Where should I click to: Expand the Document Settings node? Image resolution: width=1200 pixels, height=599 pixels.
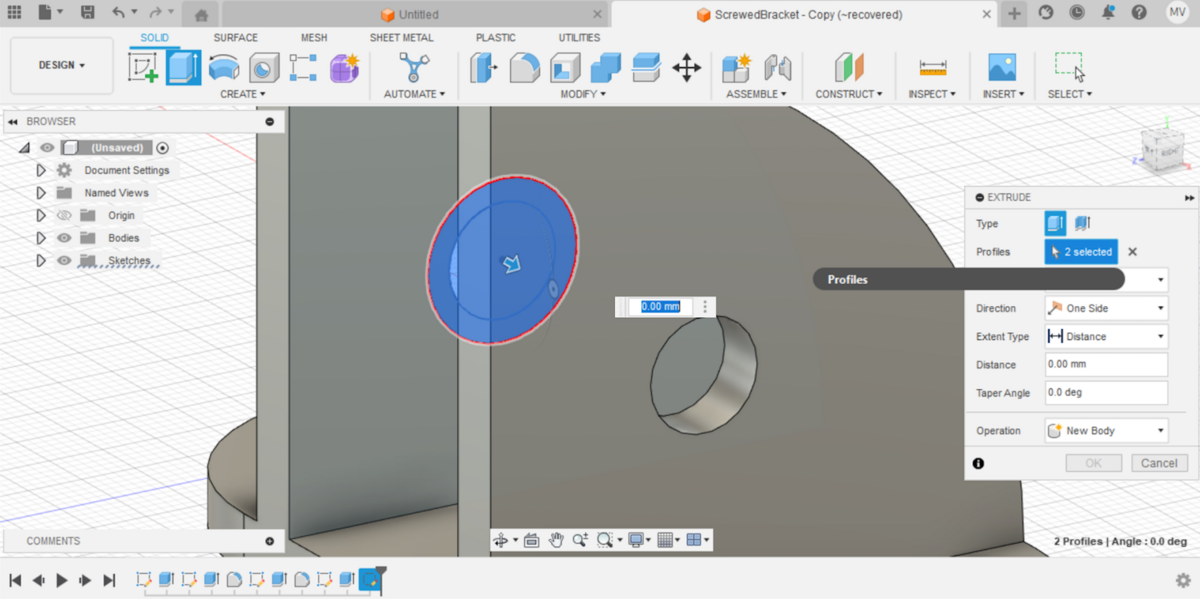coord(41,170)
